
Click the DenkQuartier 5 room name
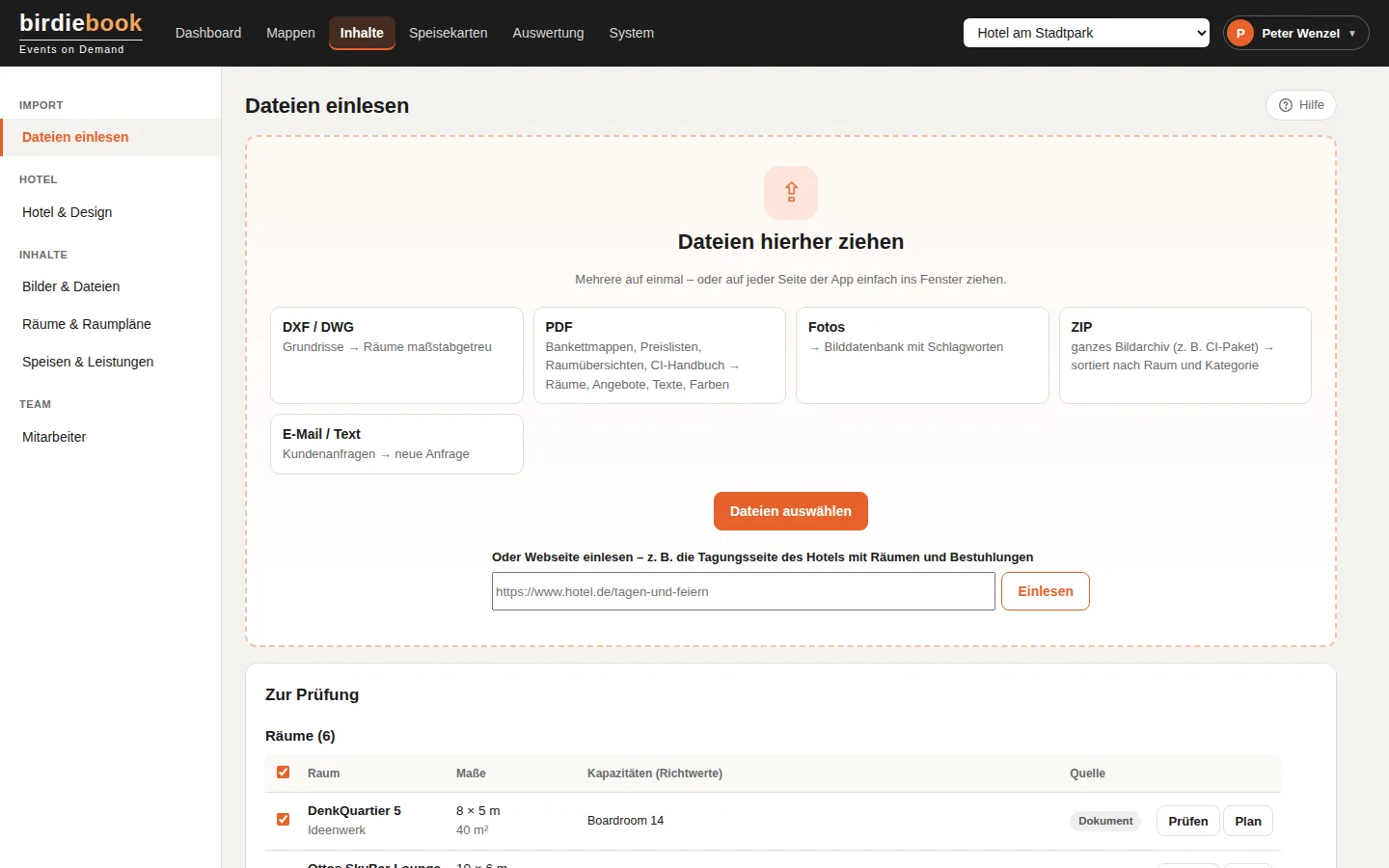[x=354, y=811]
